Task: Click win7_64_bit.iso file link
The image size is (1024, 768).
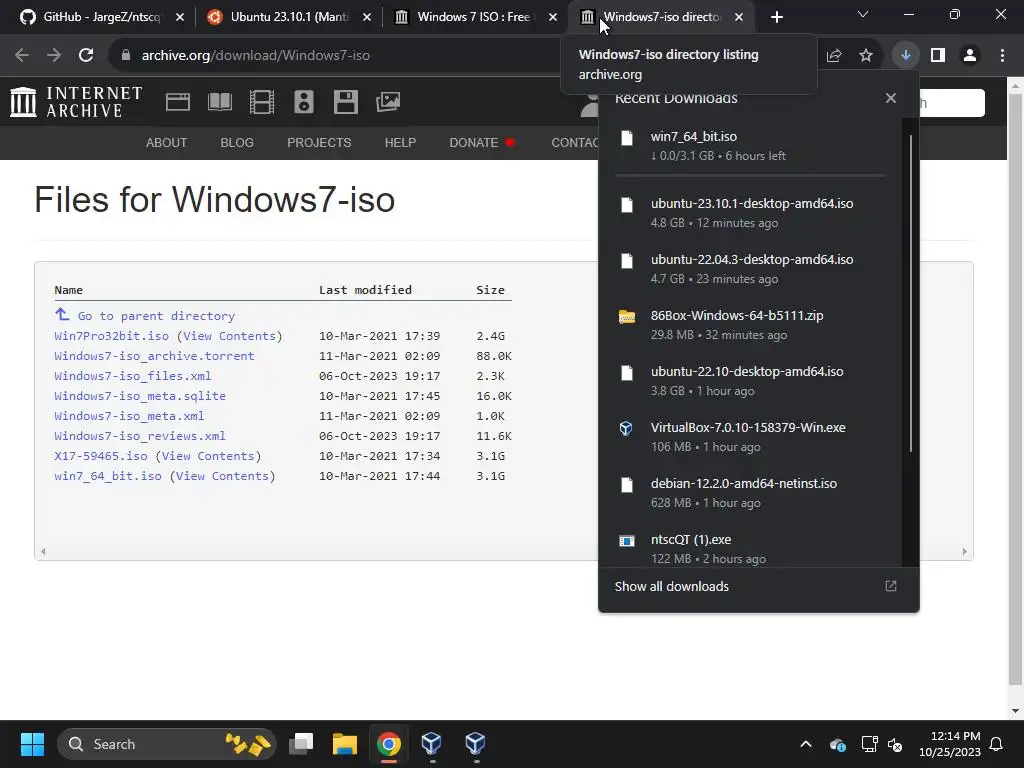Action: (108, 476)
